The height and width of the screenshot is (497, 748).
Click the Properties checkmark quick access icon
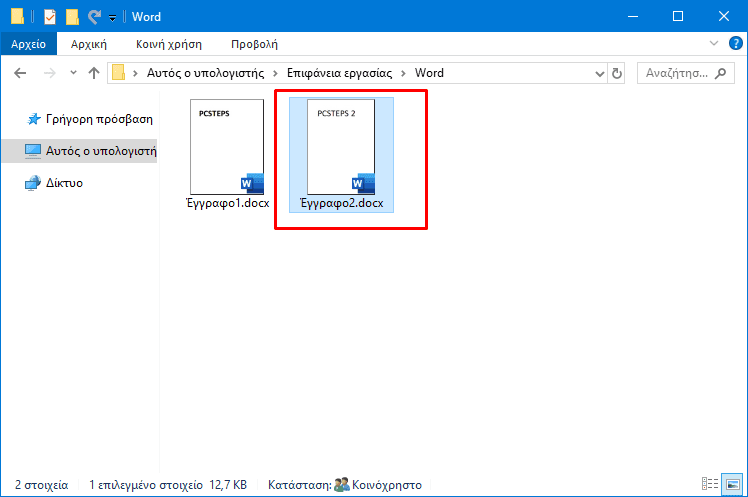pos(50,17)
